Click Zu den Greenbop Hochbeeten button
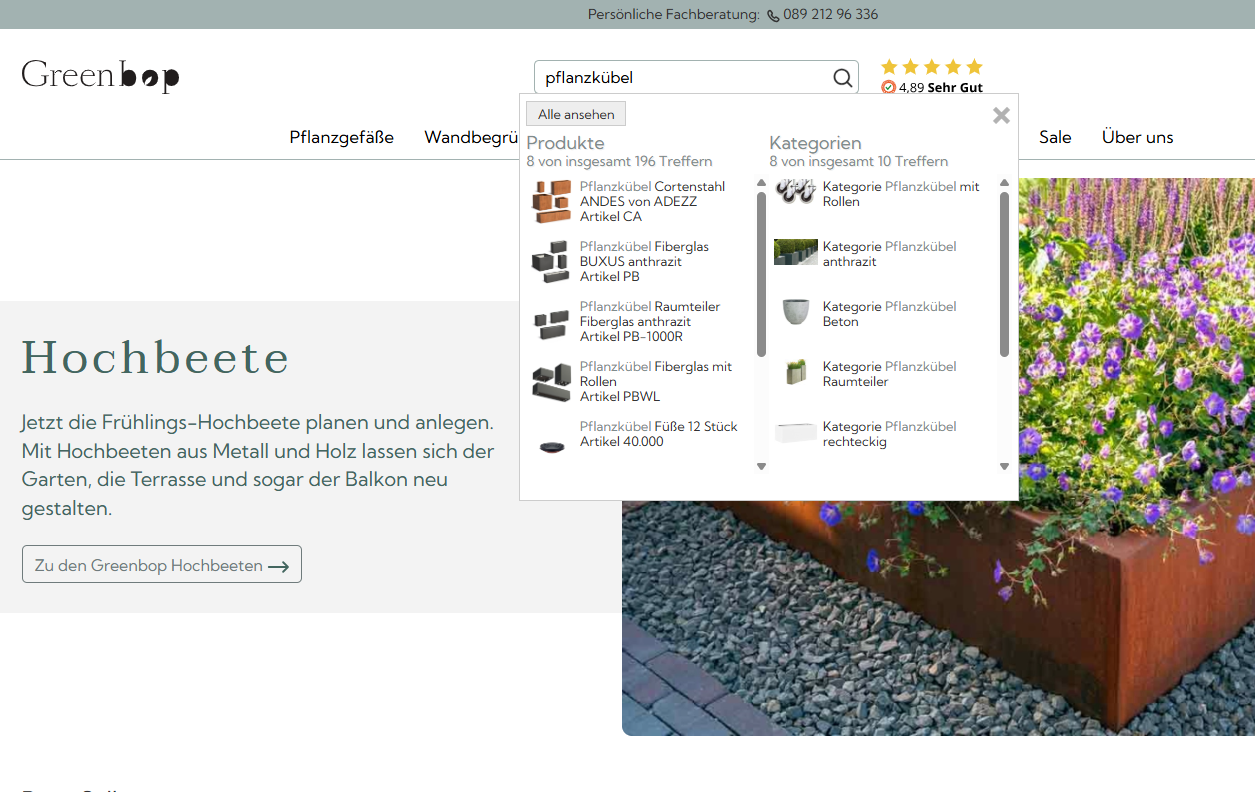 (x=162, y=565)
